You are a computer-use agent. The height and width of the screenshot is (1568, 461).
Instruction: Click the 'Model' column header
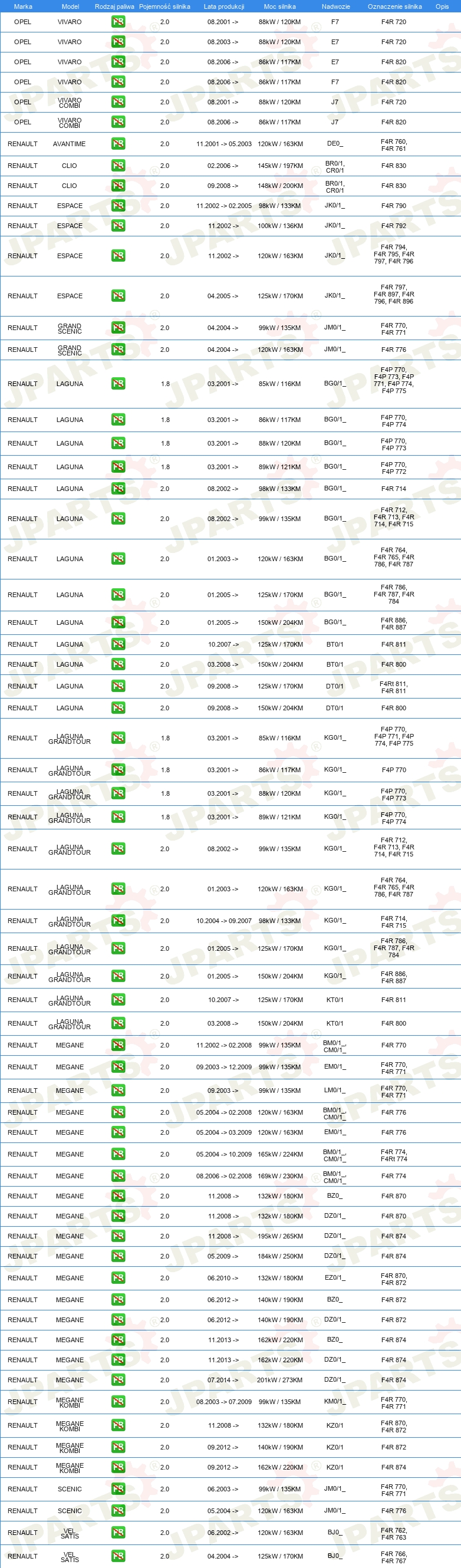click(70, 6)
